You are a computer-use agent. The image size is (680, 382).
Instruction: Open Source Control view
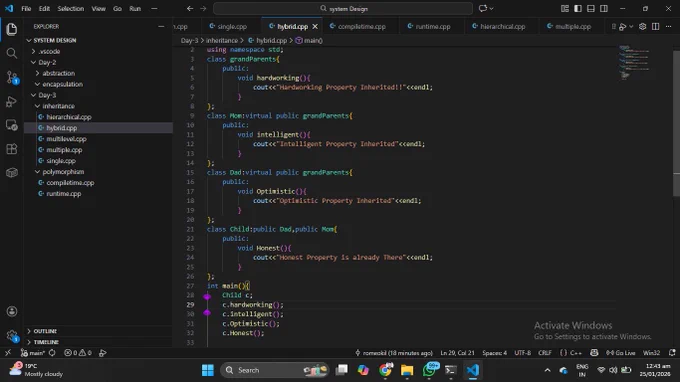(12, 78)
